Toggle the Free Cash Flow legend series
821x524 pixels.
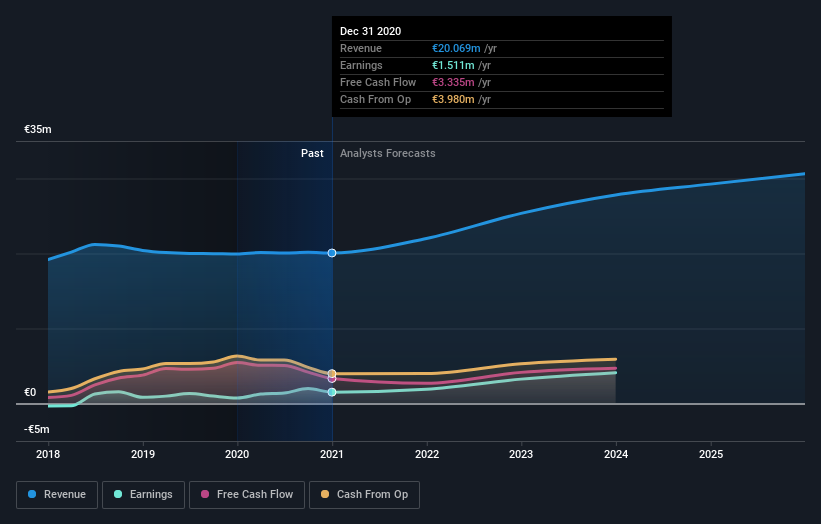pos(247,495)
